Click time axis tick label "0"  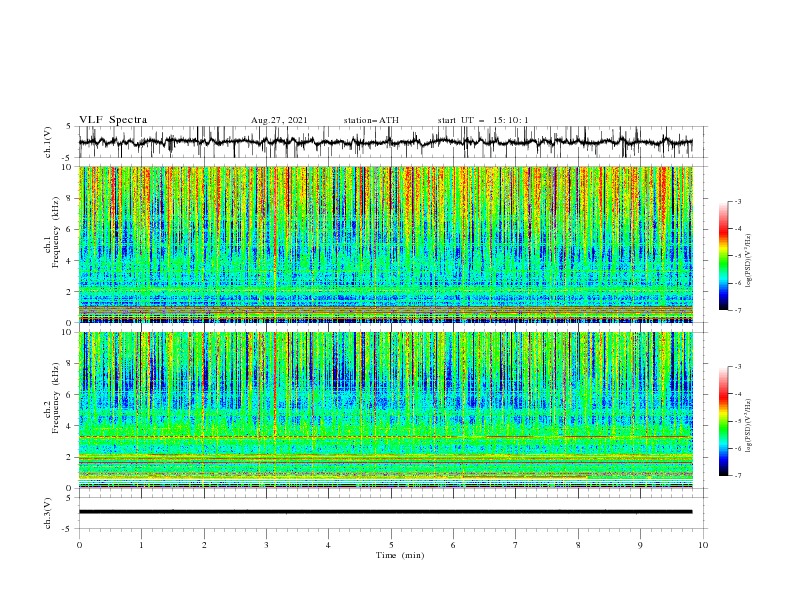[79, 545]
